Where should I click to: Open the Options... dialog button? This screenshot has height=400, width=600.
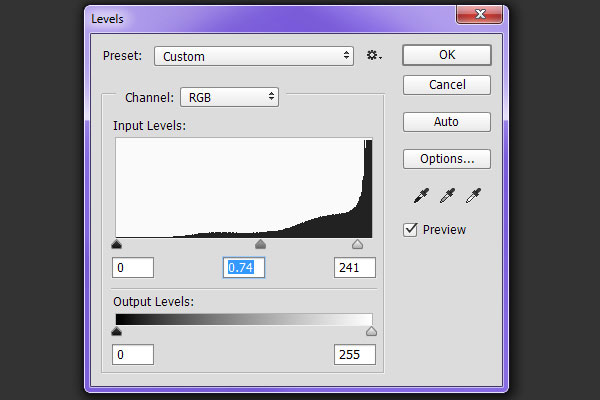[446, 158]
